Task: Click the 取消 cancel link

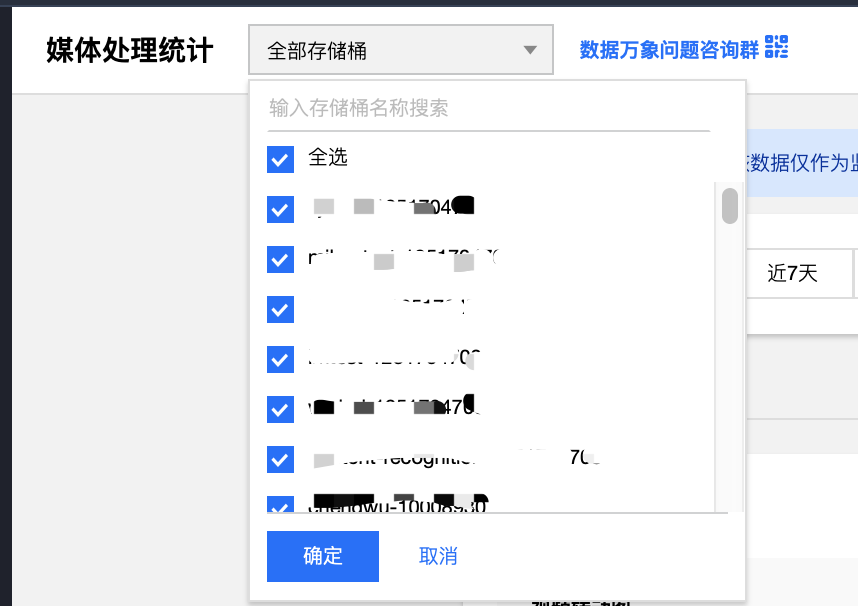Action: coord(438,556)
